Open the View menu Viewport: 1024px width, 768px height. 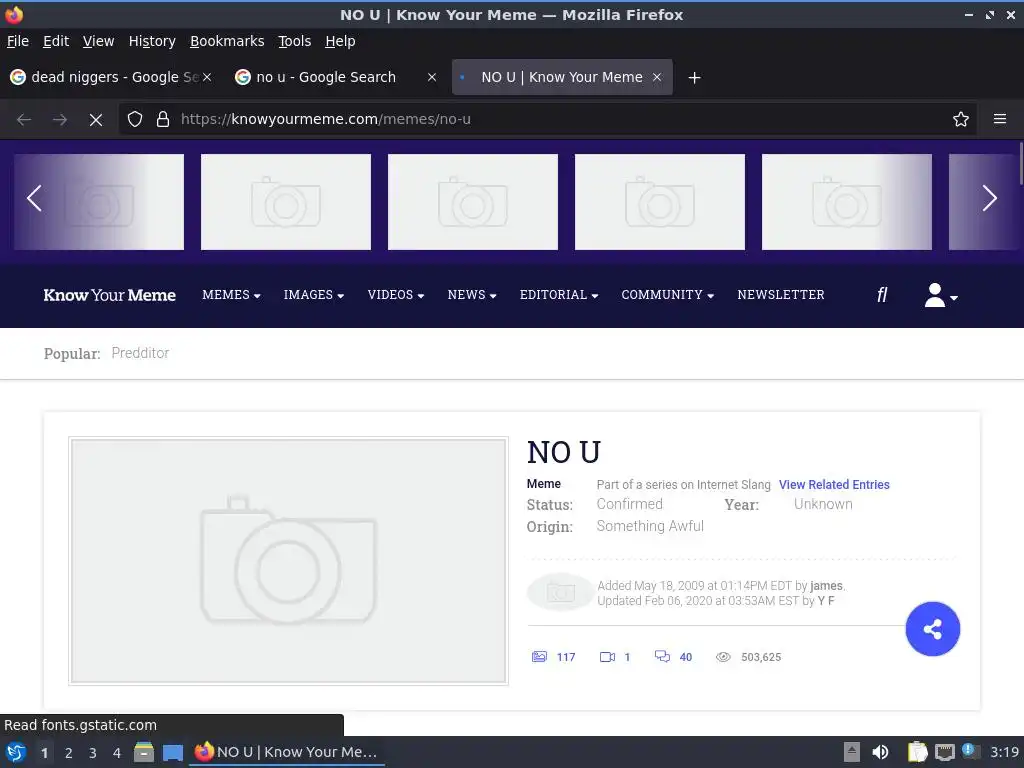(x=98, y=41)
